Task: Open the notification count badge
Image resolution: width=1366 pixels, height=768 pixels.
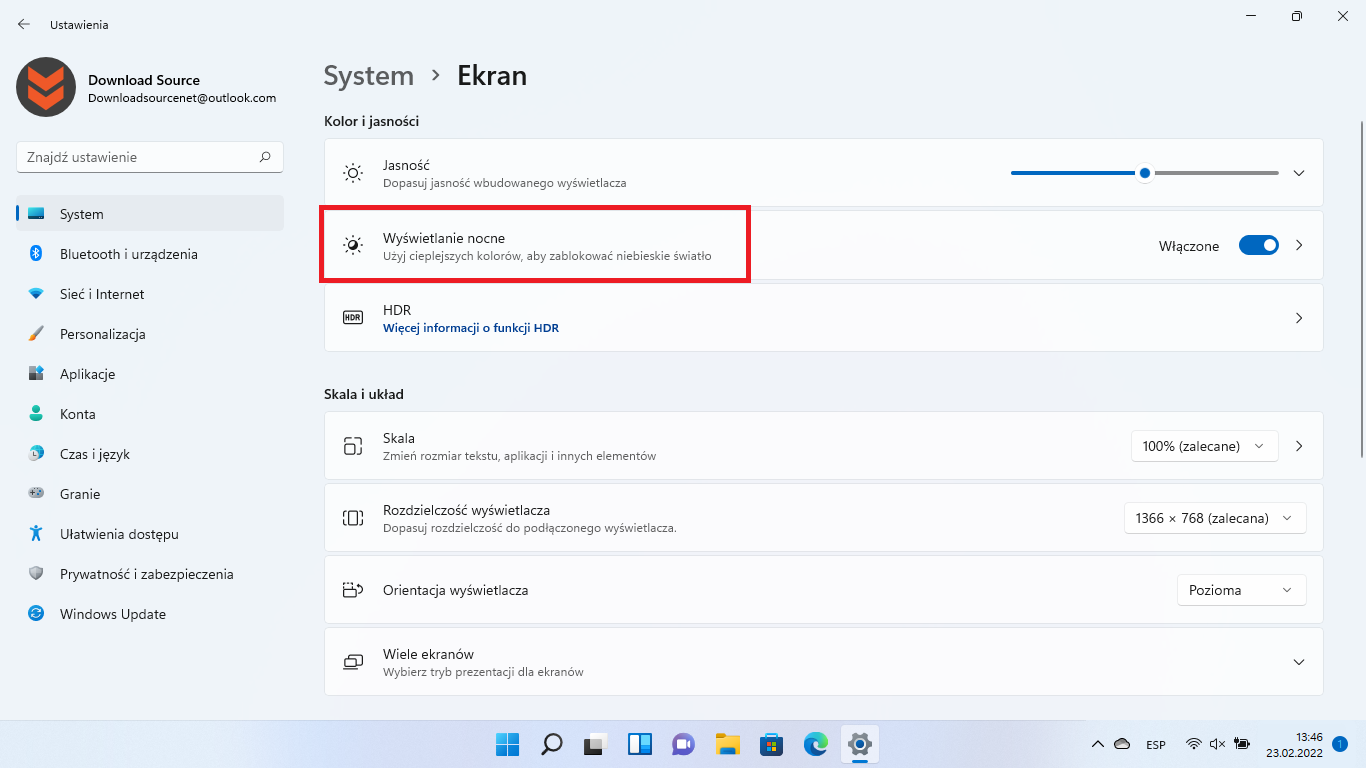Action: (x=1340, y=744)
